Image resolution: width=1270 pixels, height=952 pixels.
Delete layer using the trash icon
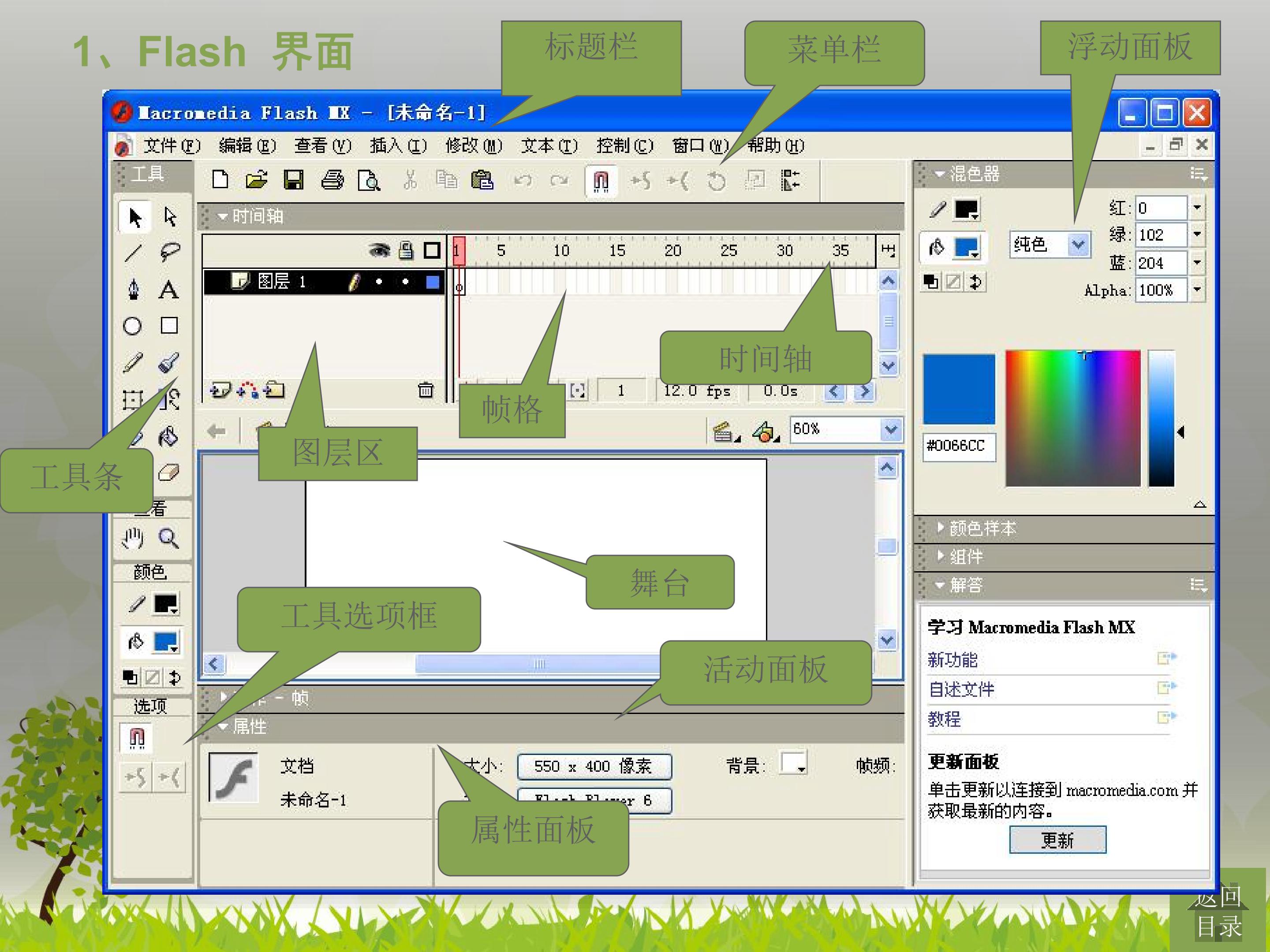(426, 390)
